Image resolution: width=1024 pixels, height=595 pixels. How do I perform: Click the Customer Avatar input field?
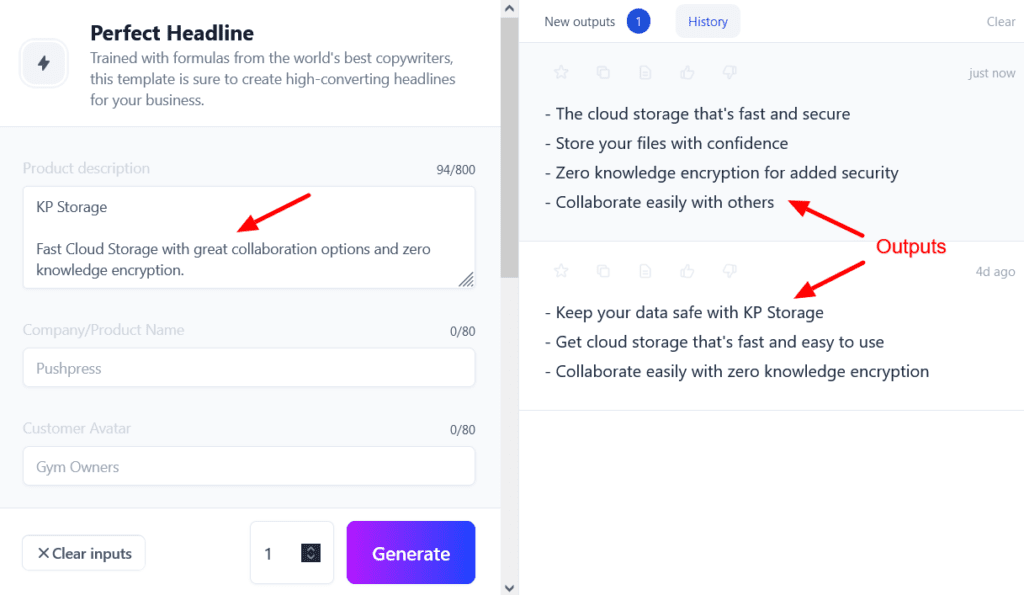coord(248,466)
